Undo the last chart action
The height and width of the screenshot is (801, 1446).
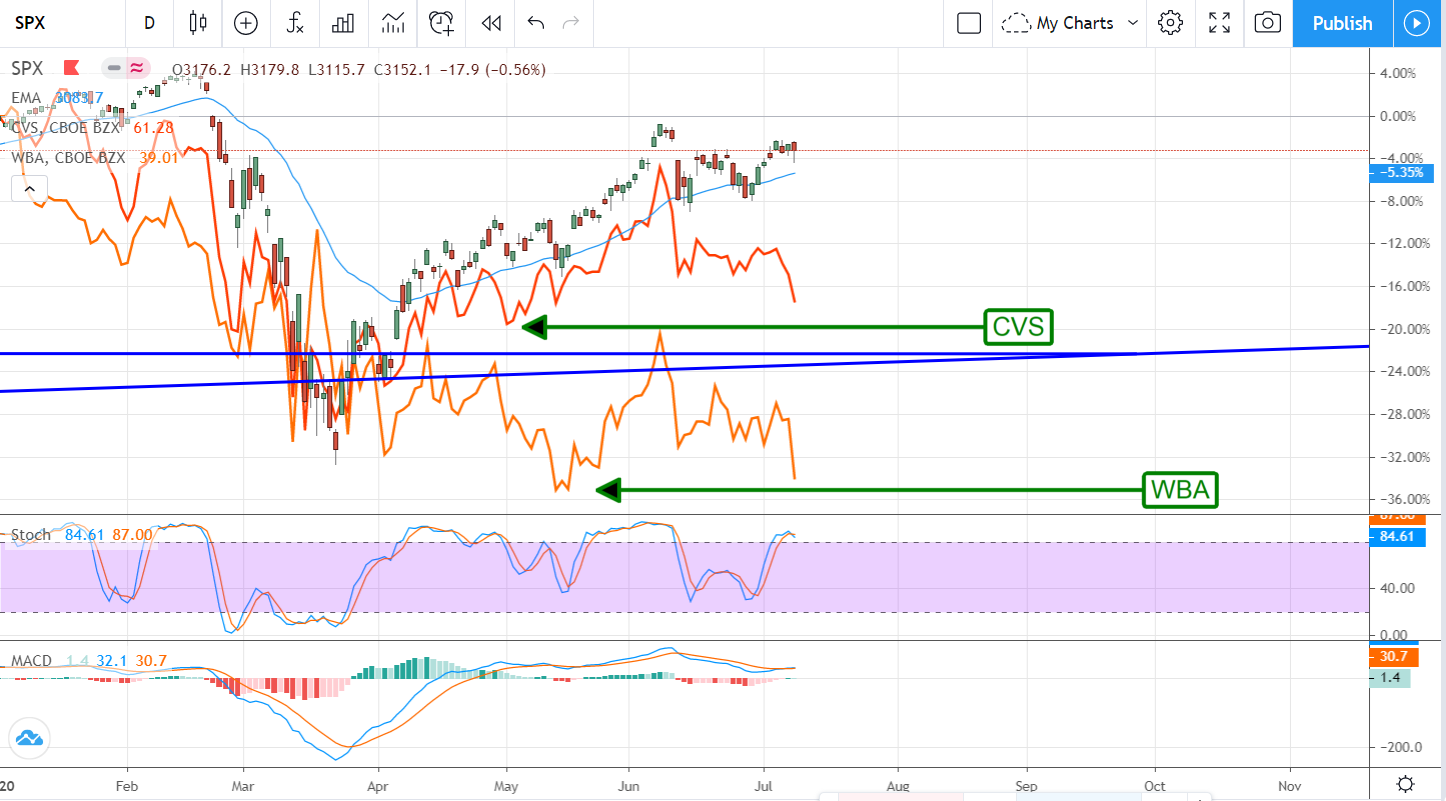[x=536, y=23]
